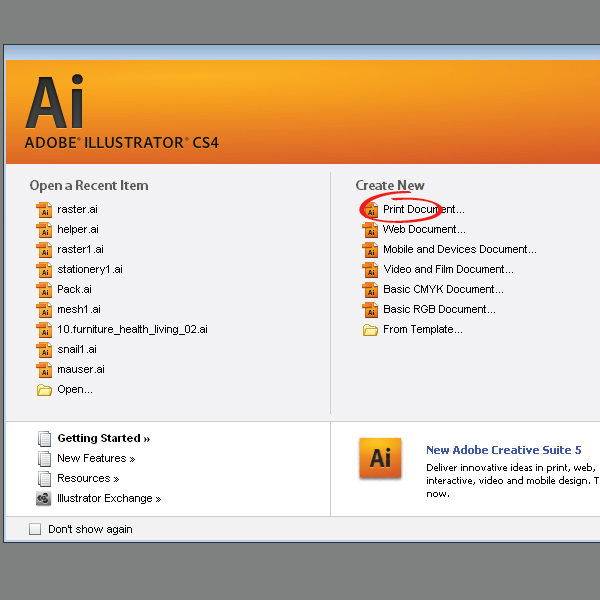Click the Ai icon beside Basic CMYK Document
This screenshot has height=600, width=600.
coord(370,290)
